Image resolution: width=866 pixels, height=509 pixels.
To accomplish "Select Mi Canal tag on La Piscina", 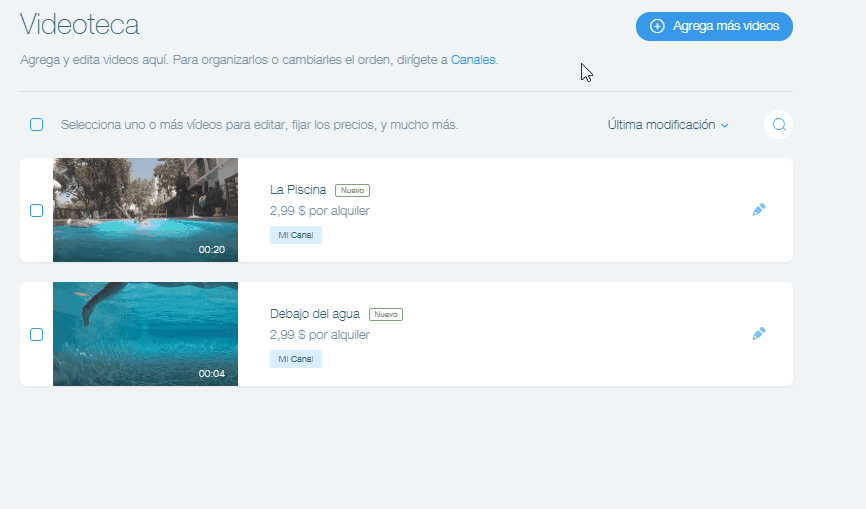I will coord(295,235).
